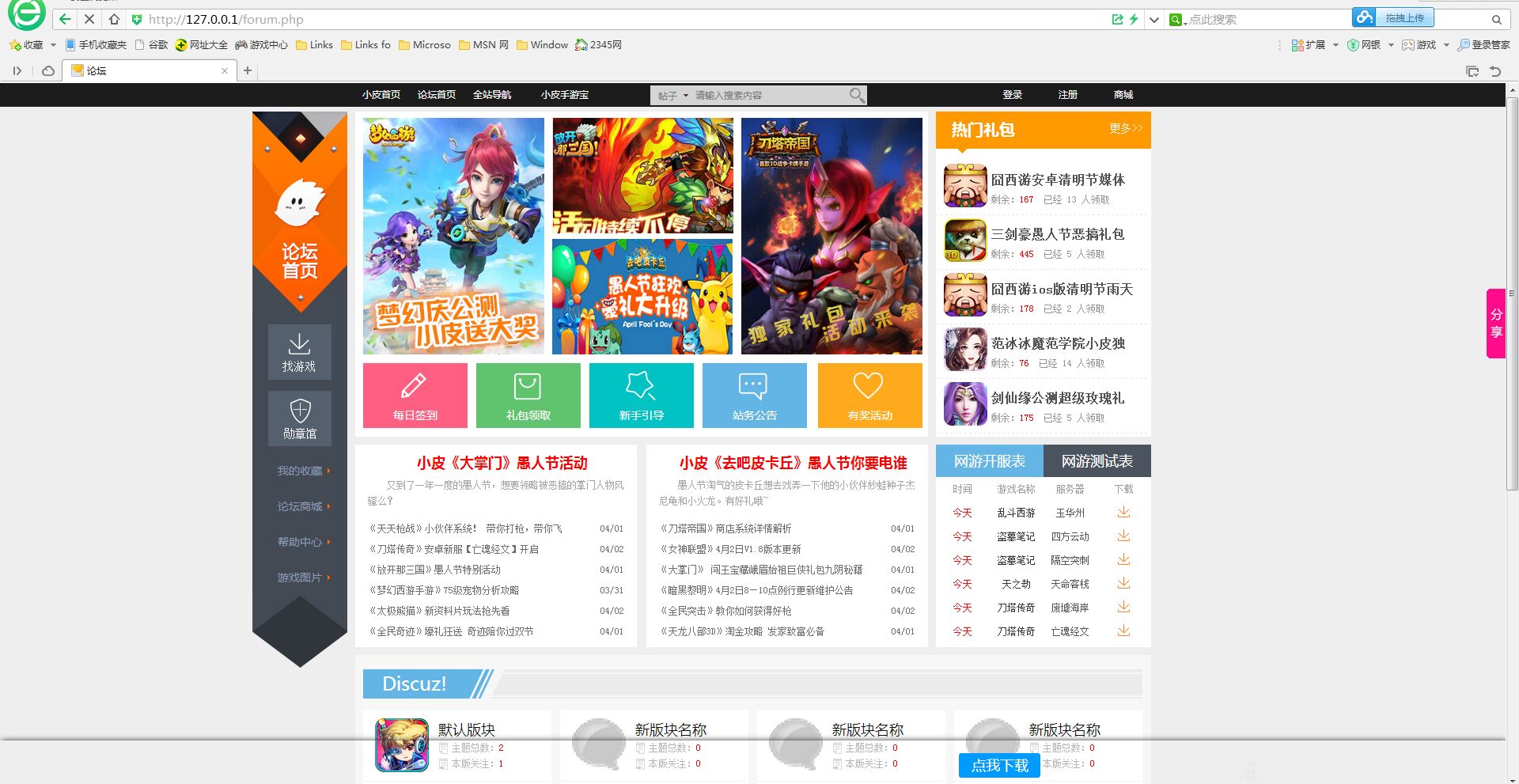The height and width of the screenshot is (784, 1519).
Task: Click 三剑豪愚人节 gift pack icon
Action: pyautogui.click(x=965, y=241)
